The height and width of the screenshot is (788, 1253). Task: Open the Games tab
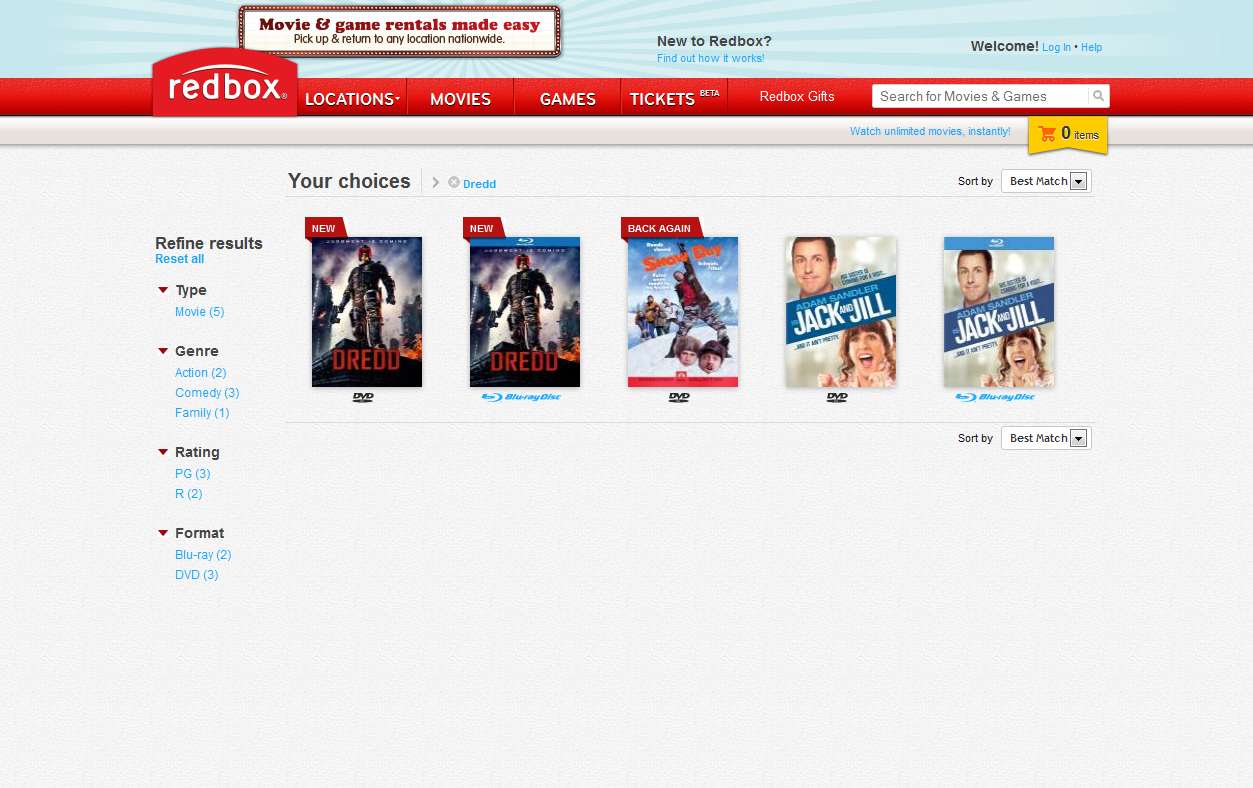pos(567,99)
